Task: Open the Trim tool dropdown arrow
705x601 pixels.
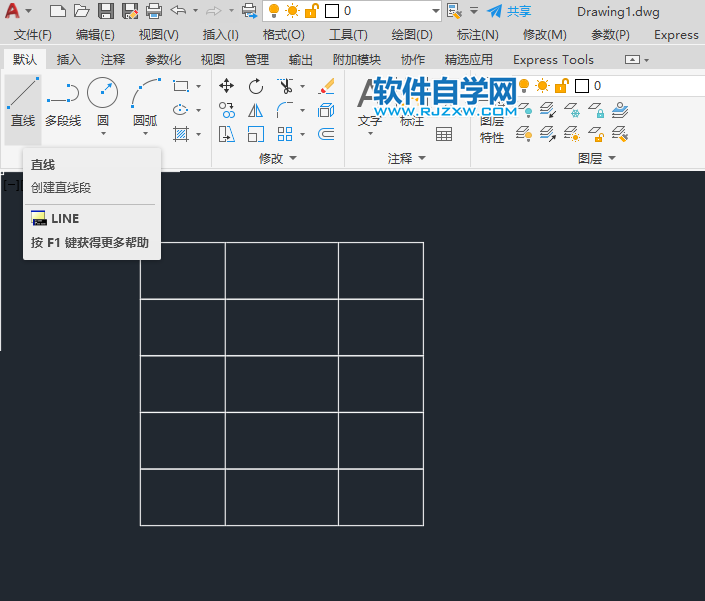Action: (x=302, y=86)
